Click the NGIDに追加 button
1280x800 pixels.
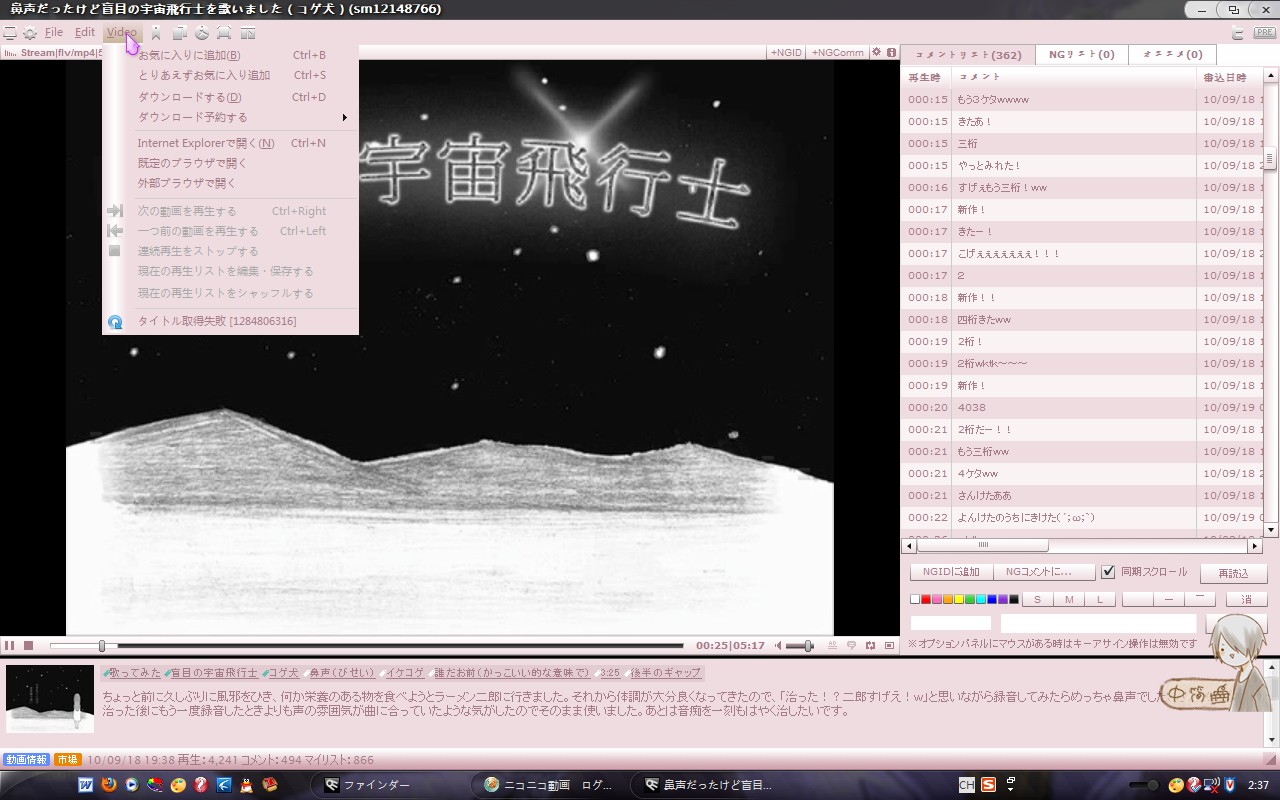[x=951, y=572]
